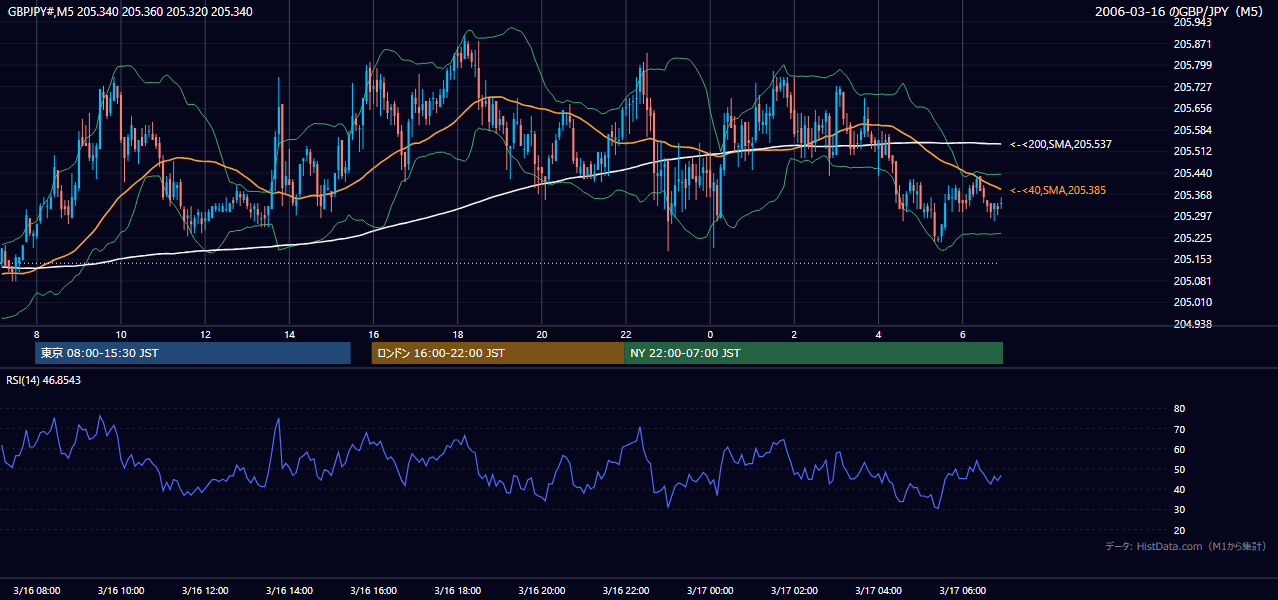Click price axis value 205.440
Screen dimensions: 1278x600
pyautogui.click(x=1192, y=173)
